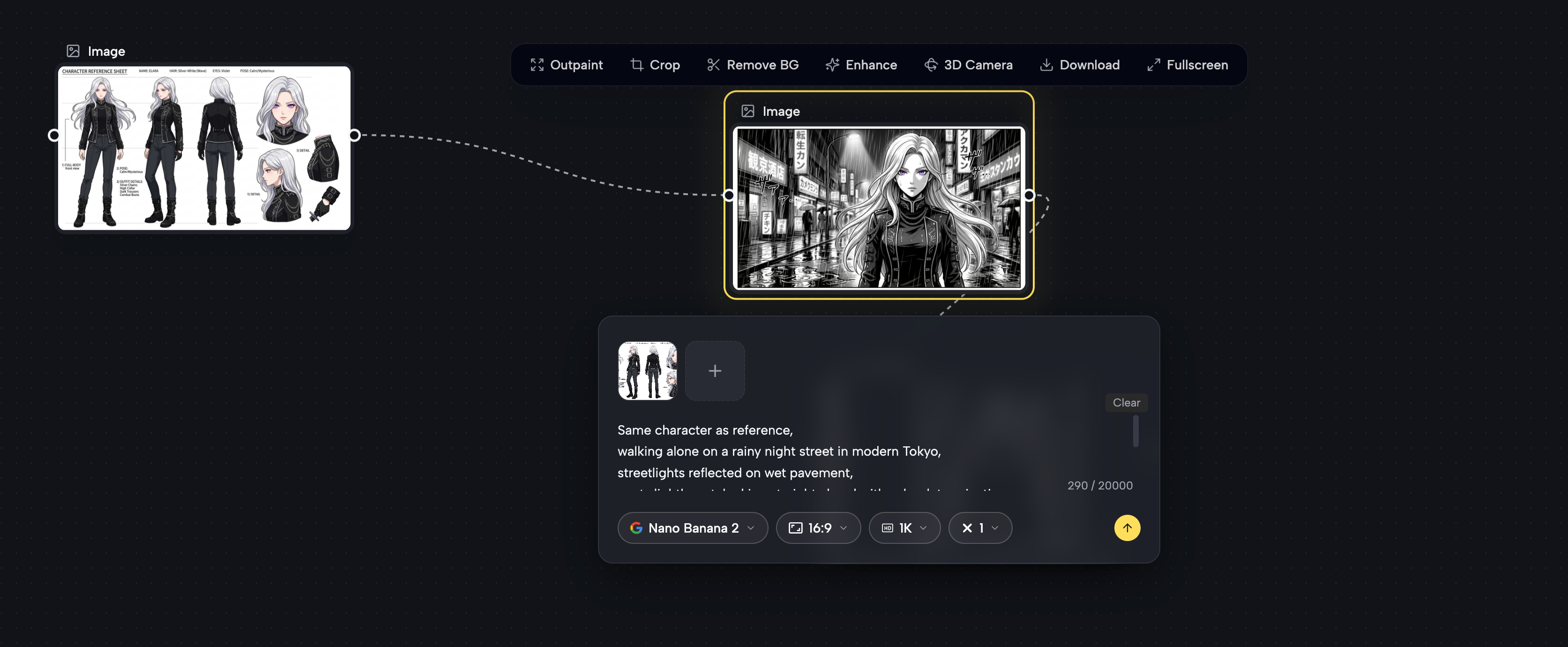The height and width of the screenshot is (647, 1568).
Task: Click the Outpaint tool icon
Action: (536, 65)
